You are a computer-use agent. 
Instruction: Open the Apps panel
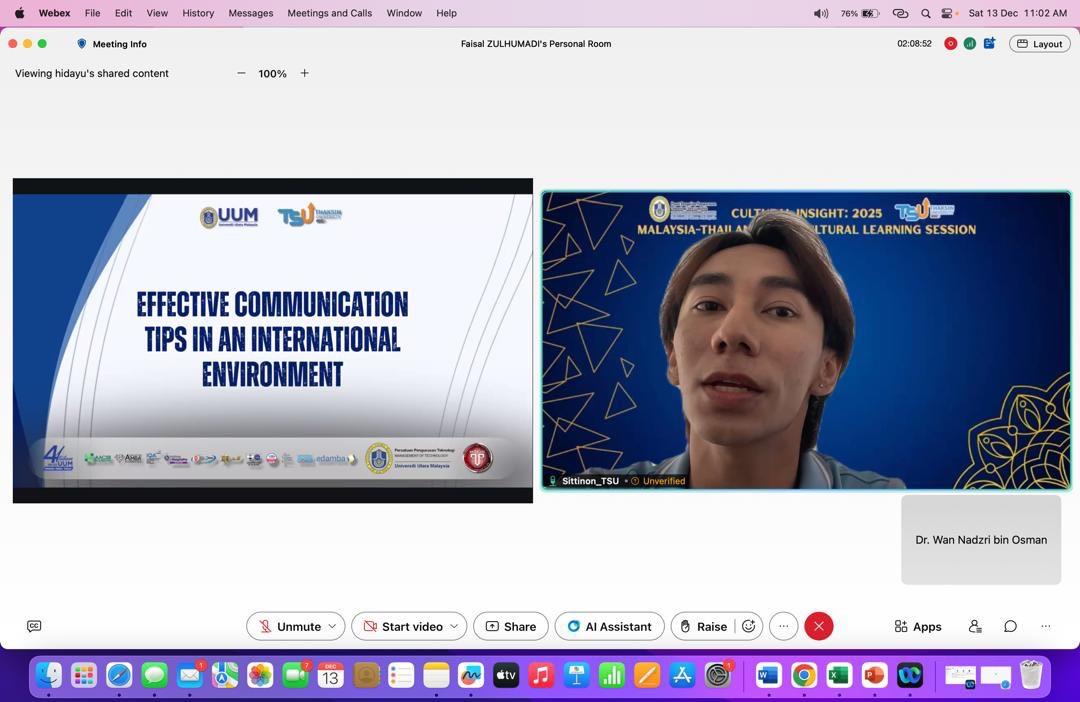tap(918, 626)
